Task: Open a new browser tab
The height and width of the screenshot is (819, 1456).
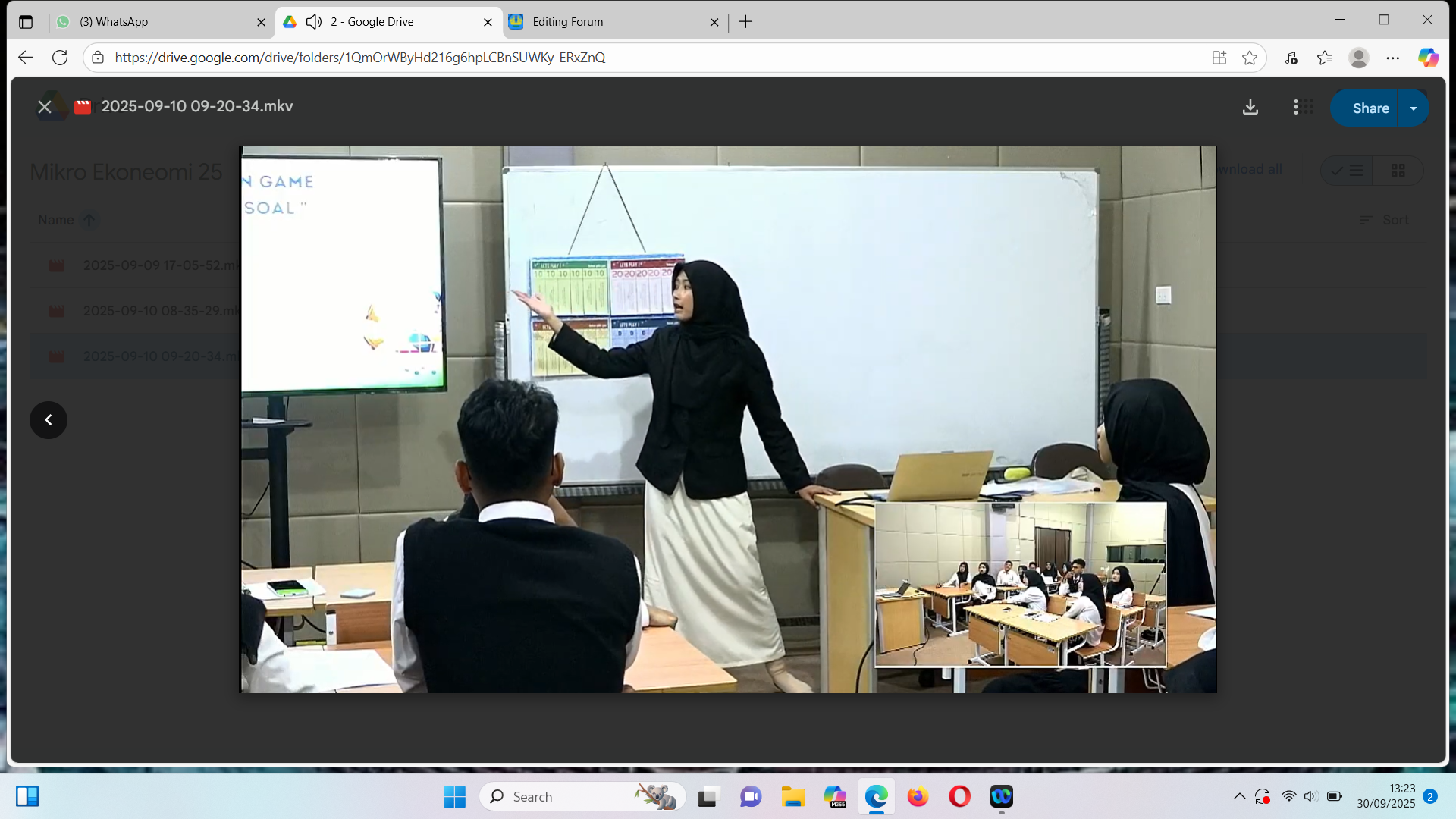Action: click(745, 22)
